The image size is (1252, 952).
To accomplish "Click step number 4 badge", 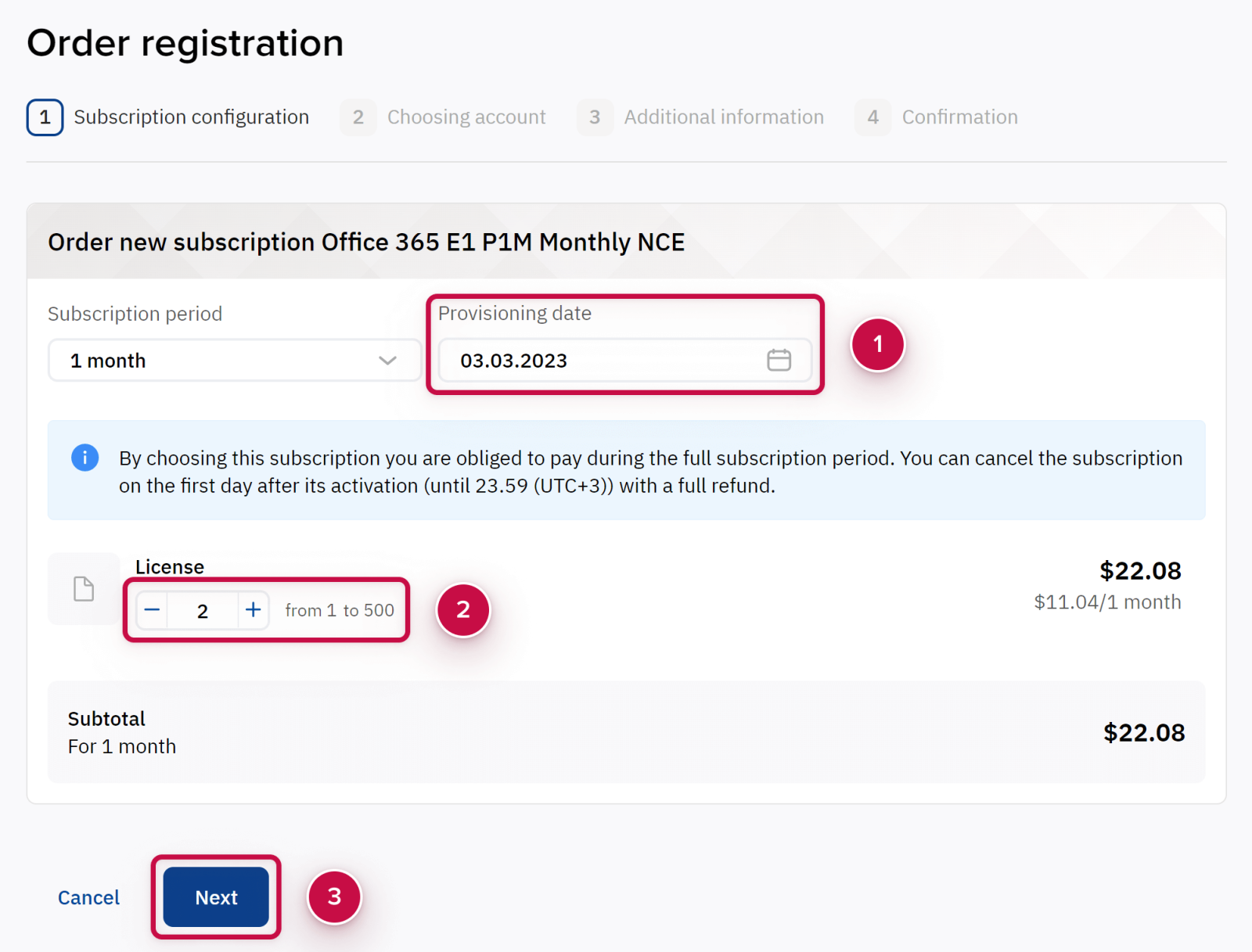I will point(873,117).
